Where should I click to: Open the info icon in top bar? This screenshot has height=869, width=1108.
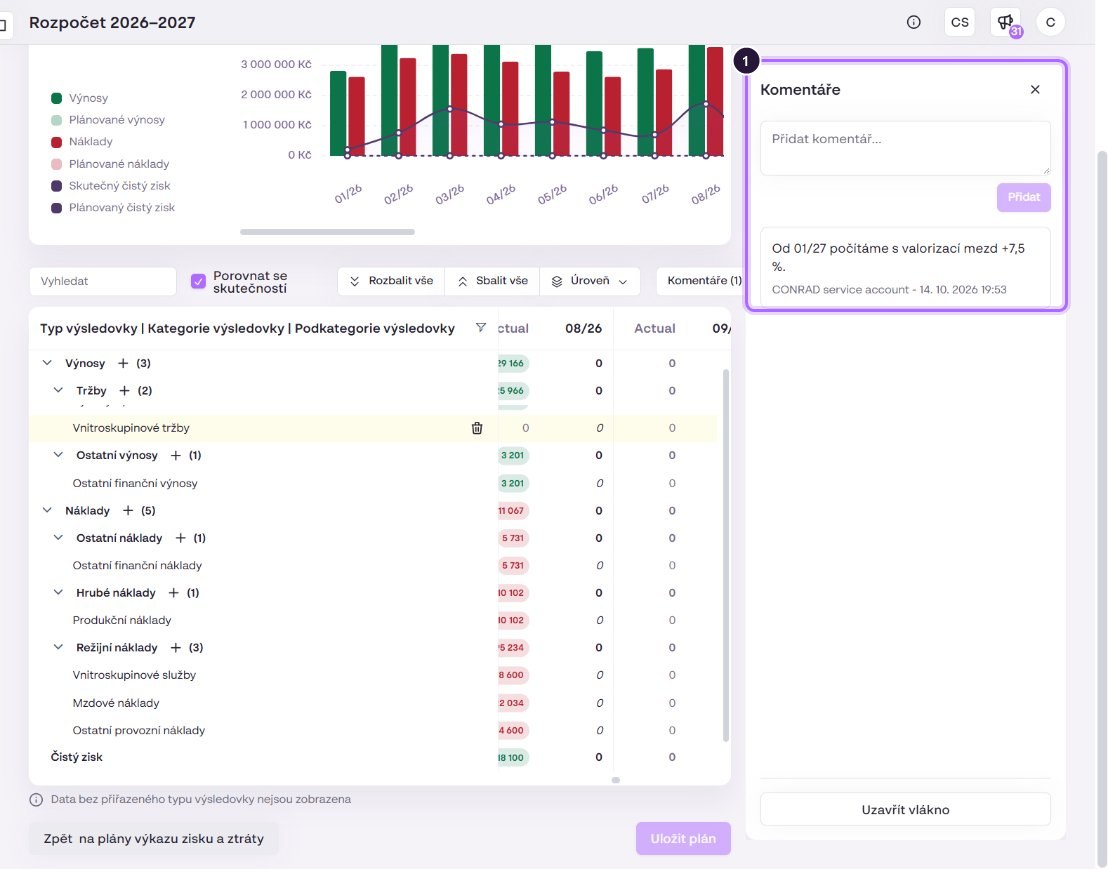[914, 22]
